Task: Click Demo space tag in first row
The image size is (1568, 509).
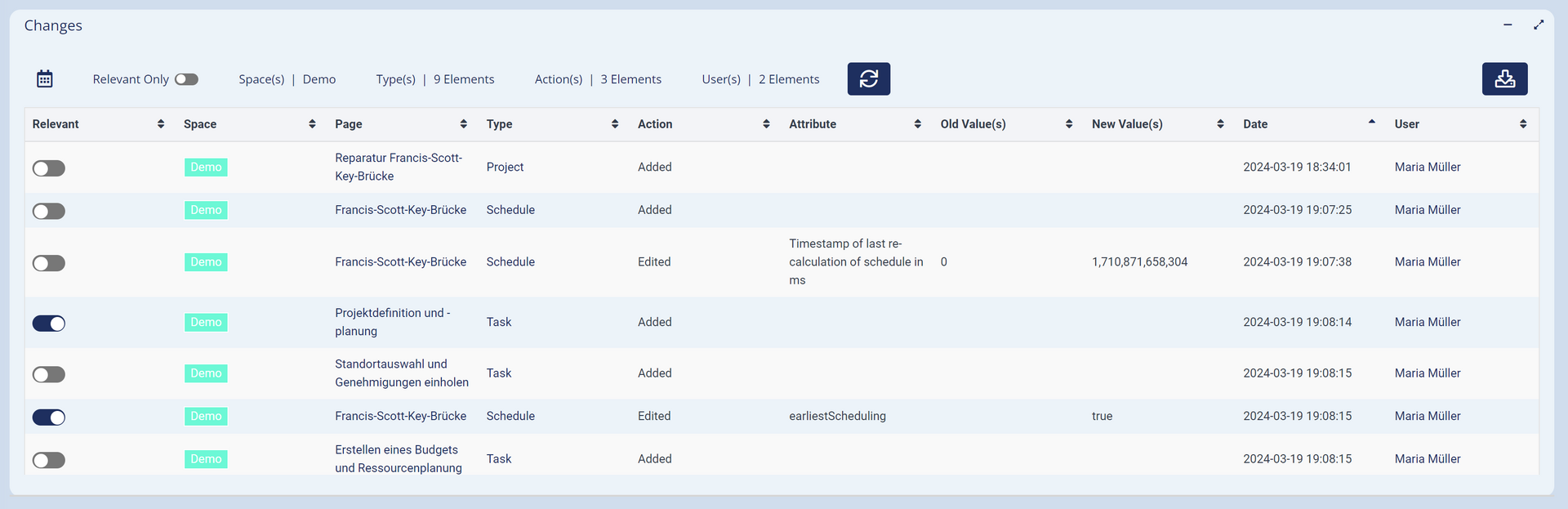Action: (206, 167)
